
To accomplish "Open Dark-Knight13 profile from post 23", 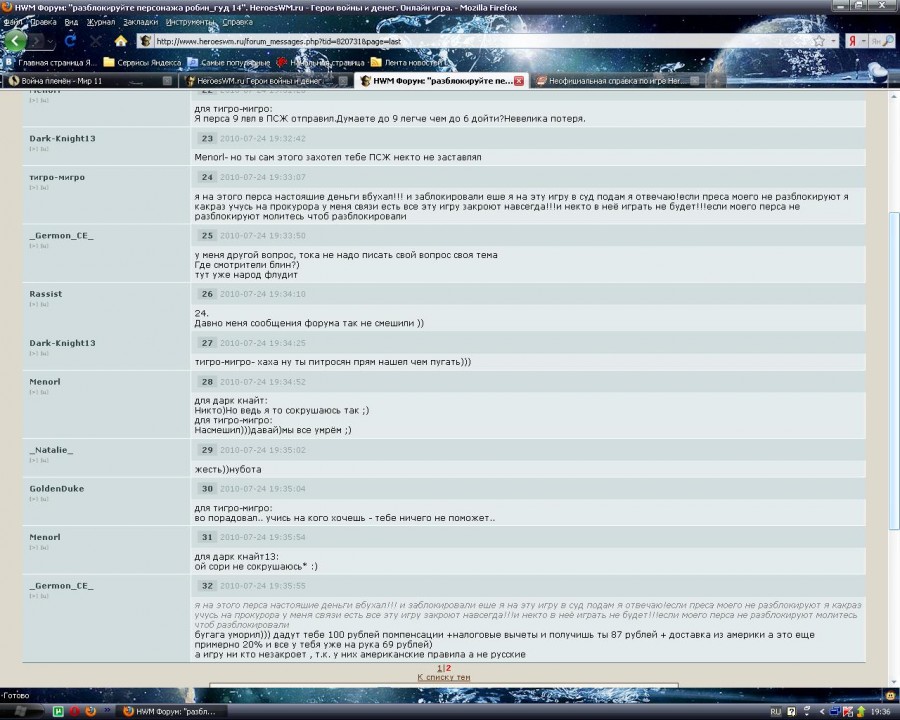I will click(62, 138).
